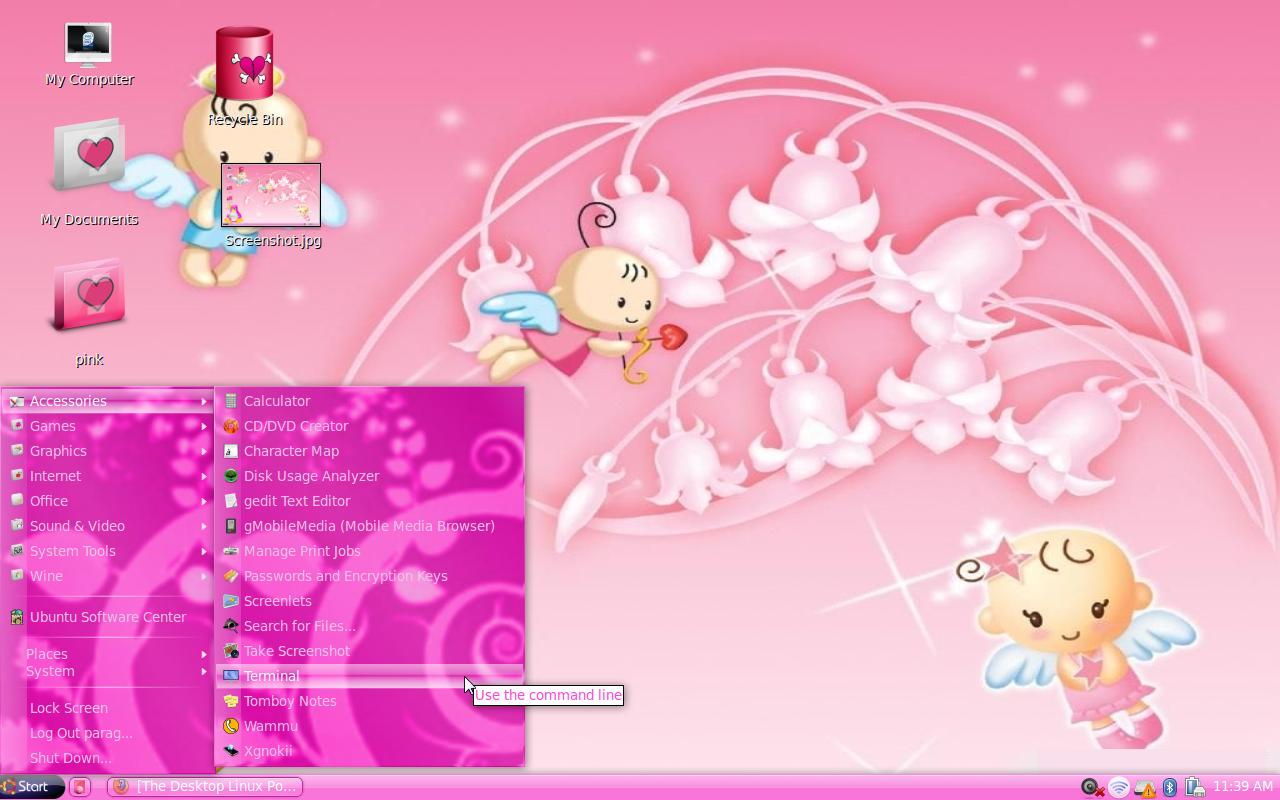Expand the Games submenu
The width and height of the screenshot is (1280, 800).
pyautogui.click(x=52, y=425)
